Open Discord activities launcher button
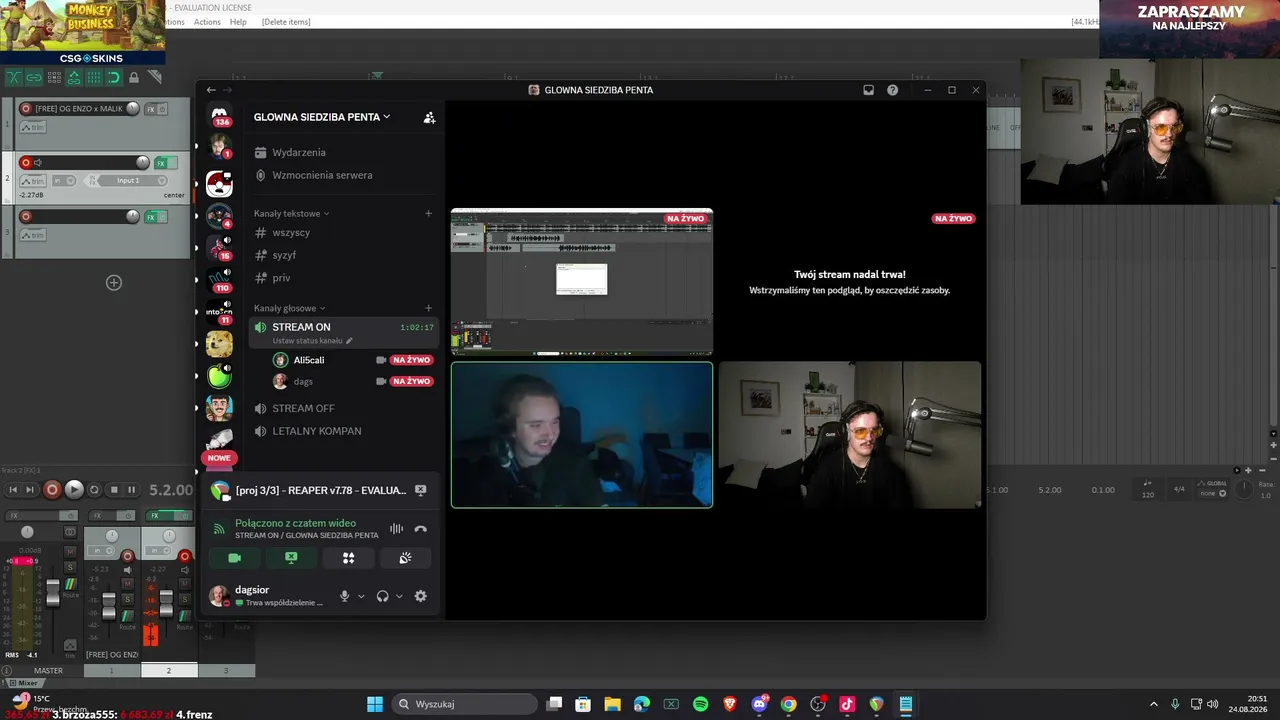 click(x=348, y=558)
